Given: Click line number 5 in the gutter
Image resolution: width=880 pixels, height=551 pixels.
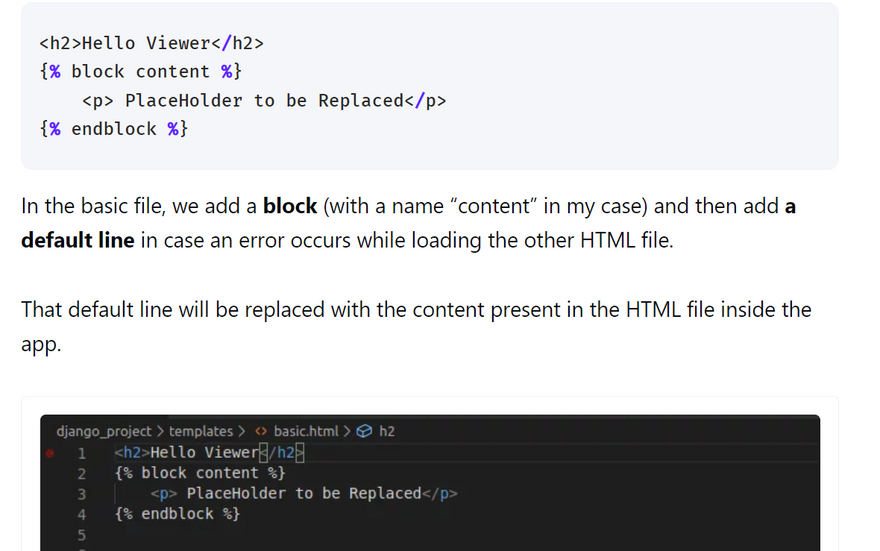Looking at the screenshot, I should click(x=81, y=535).
